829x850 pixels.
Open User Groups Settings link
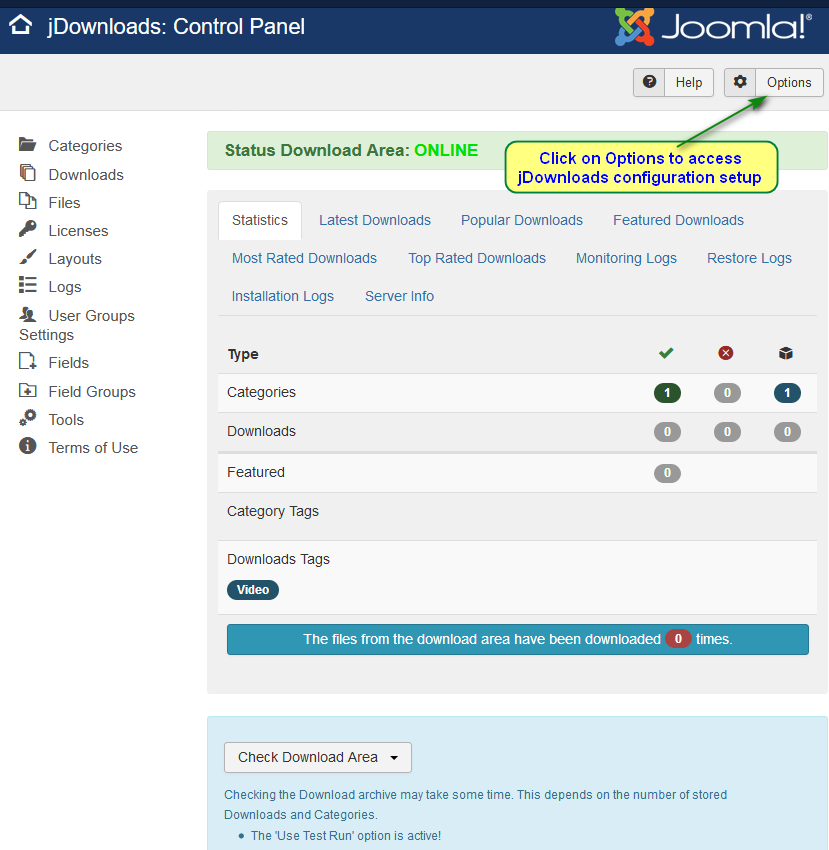[77, 325]
